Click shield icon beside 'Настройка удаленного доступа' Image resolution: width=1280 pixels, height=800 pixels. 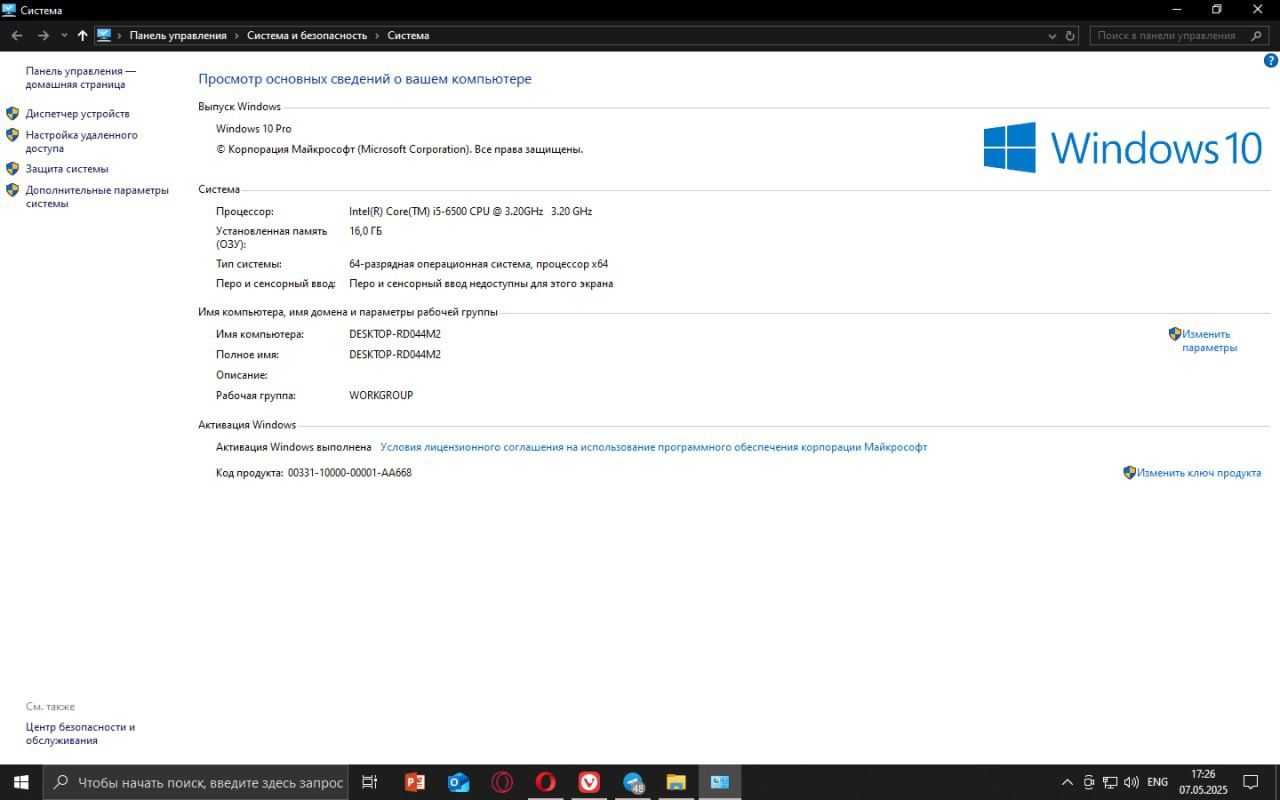(x=13, y=135)
